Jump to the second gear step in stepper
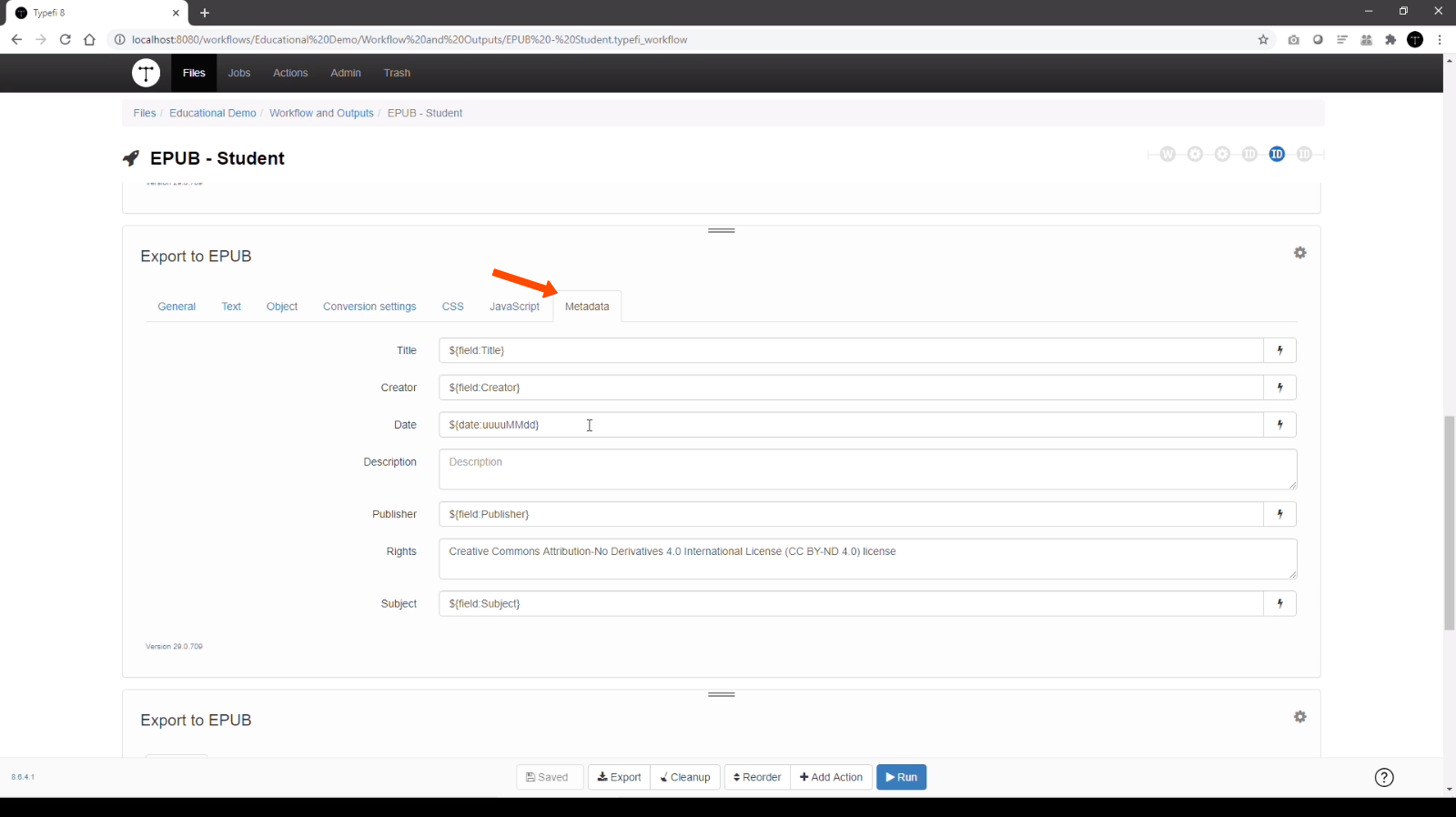The image size is (1456, 817). pos(1222,154)
